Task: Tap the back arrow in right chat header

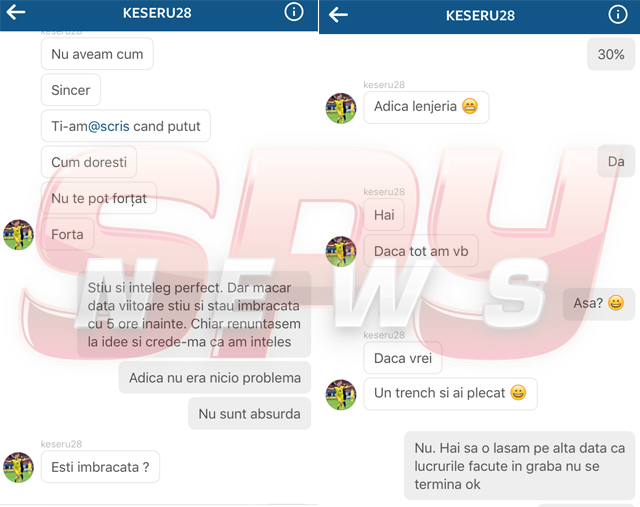Action: click(x=338, y=15)
